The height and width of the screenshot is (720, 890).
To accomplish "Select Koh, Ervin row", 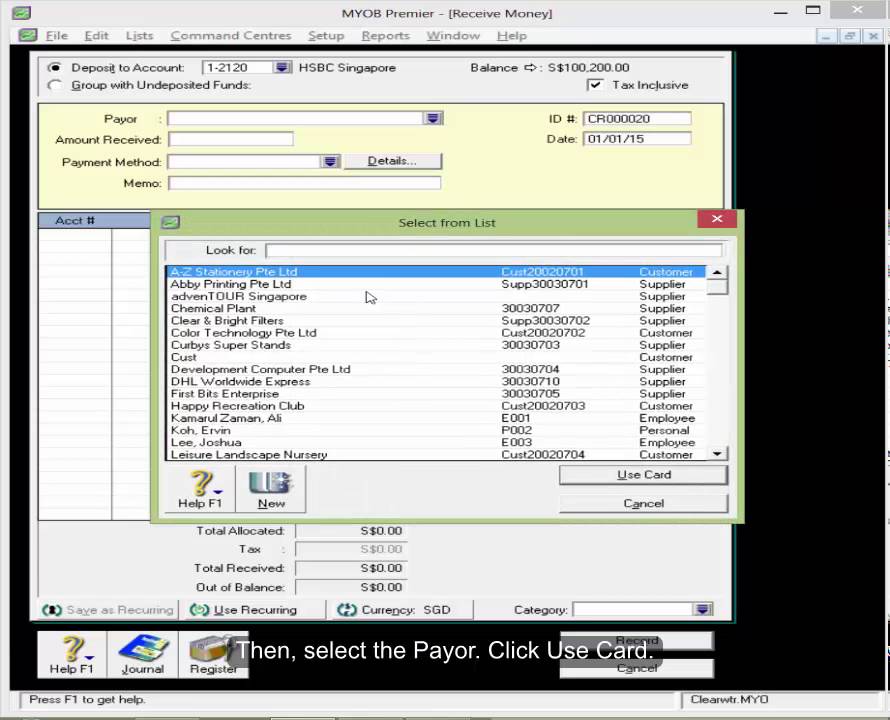I will [x=436, y=430].
